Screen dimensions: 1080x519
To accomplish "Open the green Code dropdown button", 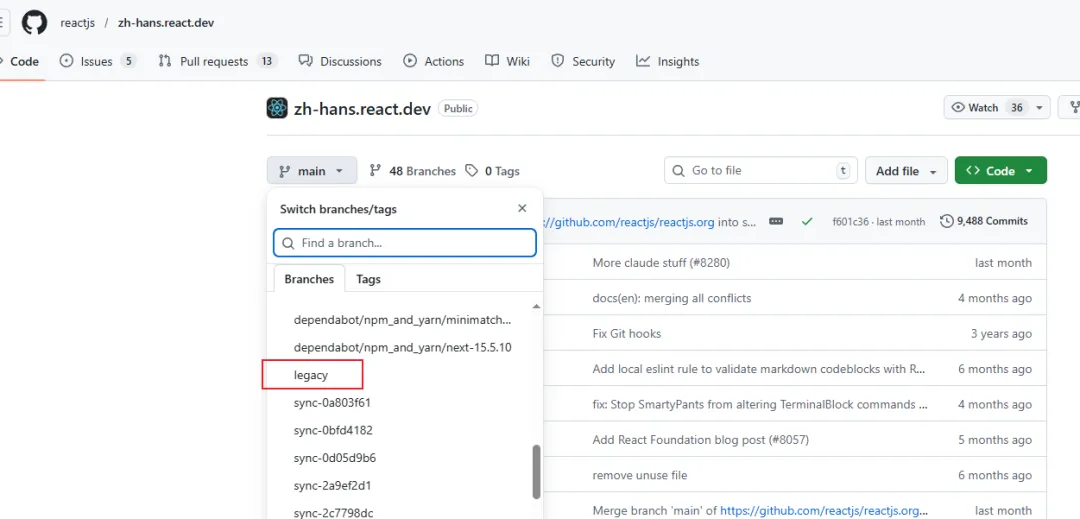I will pyautogui.click(x=1001, y=171).
